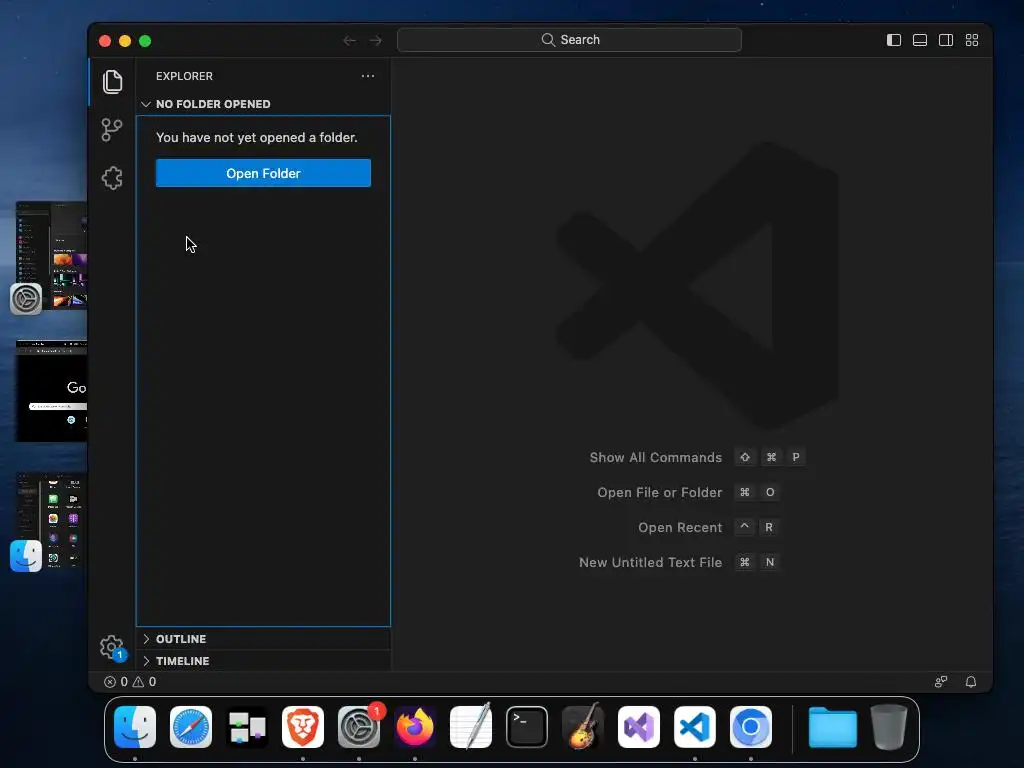Image resolution: width=1024 pixels, height=768 pixels.
Task: Click the EXPLORER panel title
Action: 184,76
